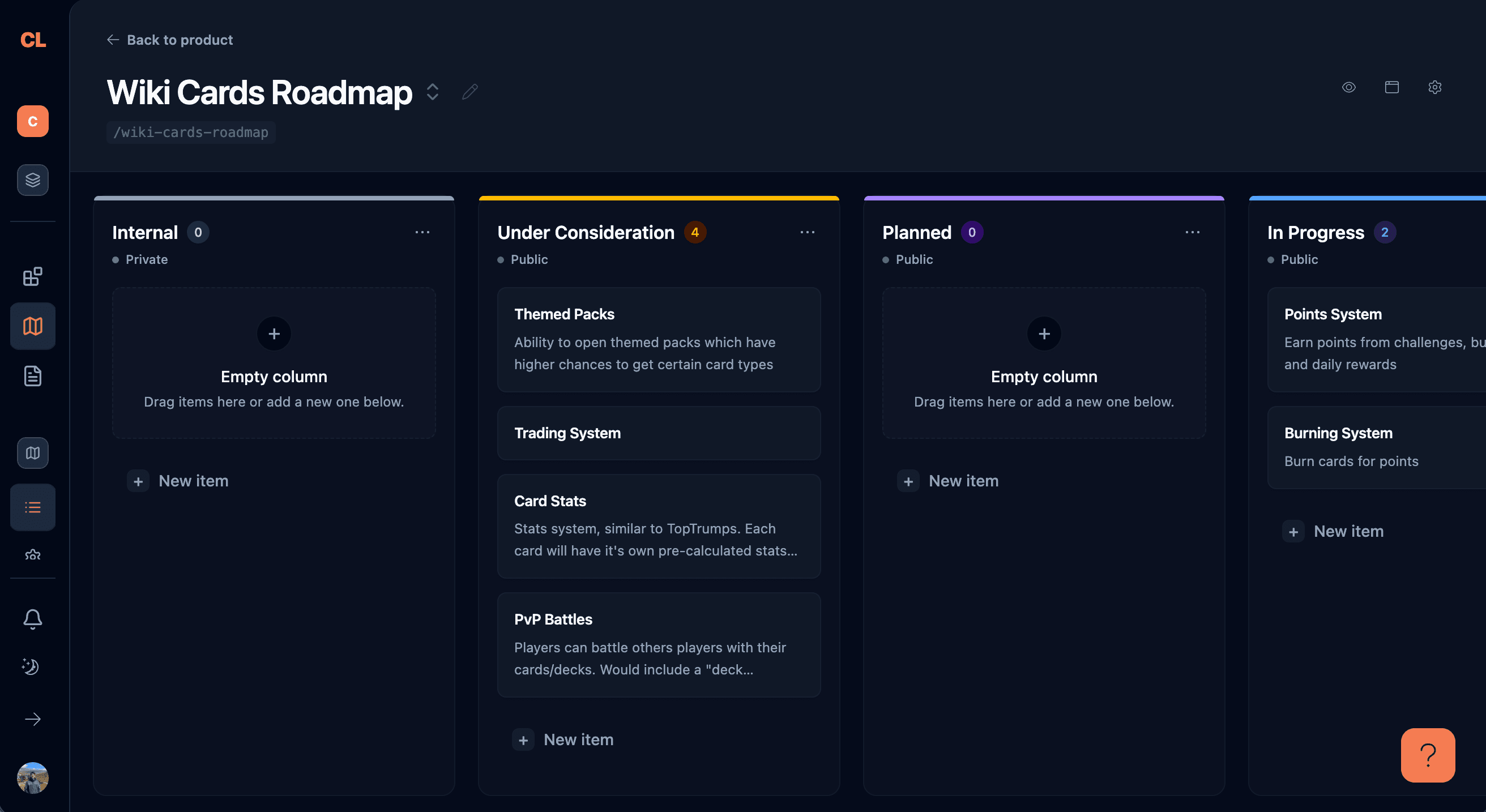The width and height of the screenshot is (1486, 812).
Task: Open the roadmap switcher chevrons beside title
Action: [433, 92]
